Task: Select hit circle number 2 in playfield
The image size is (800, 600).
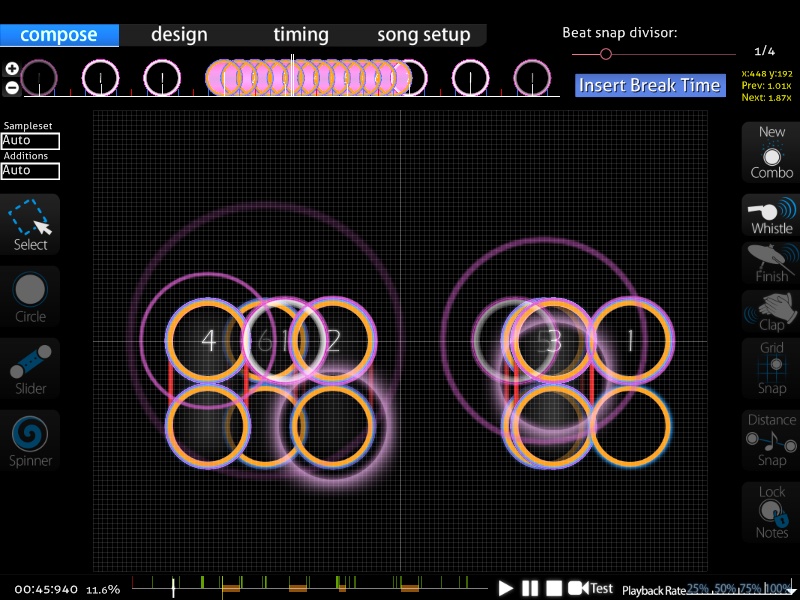Action: coord(333,340)
